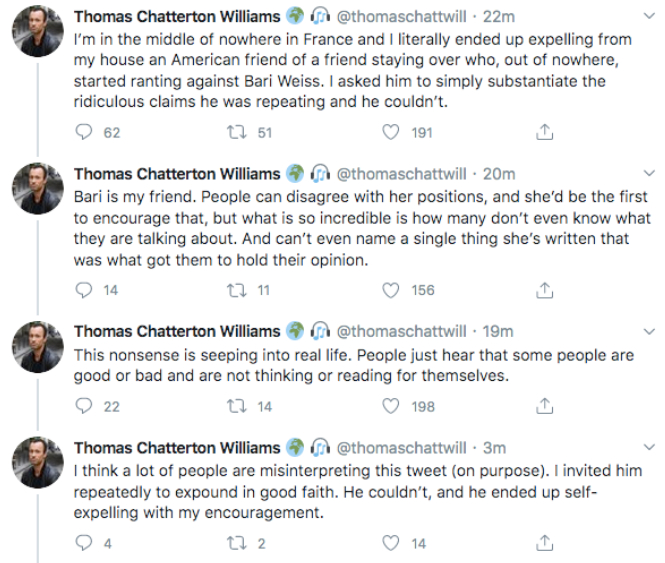Click @thomaschattwill handle on the 3m tweet

point(400,447)
